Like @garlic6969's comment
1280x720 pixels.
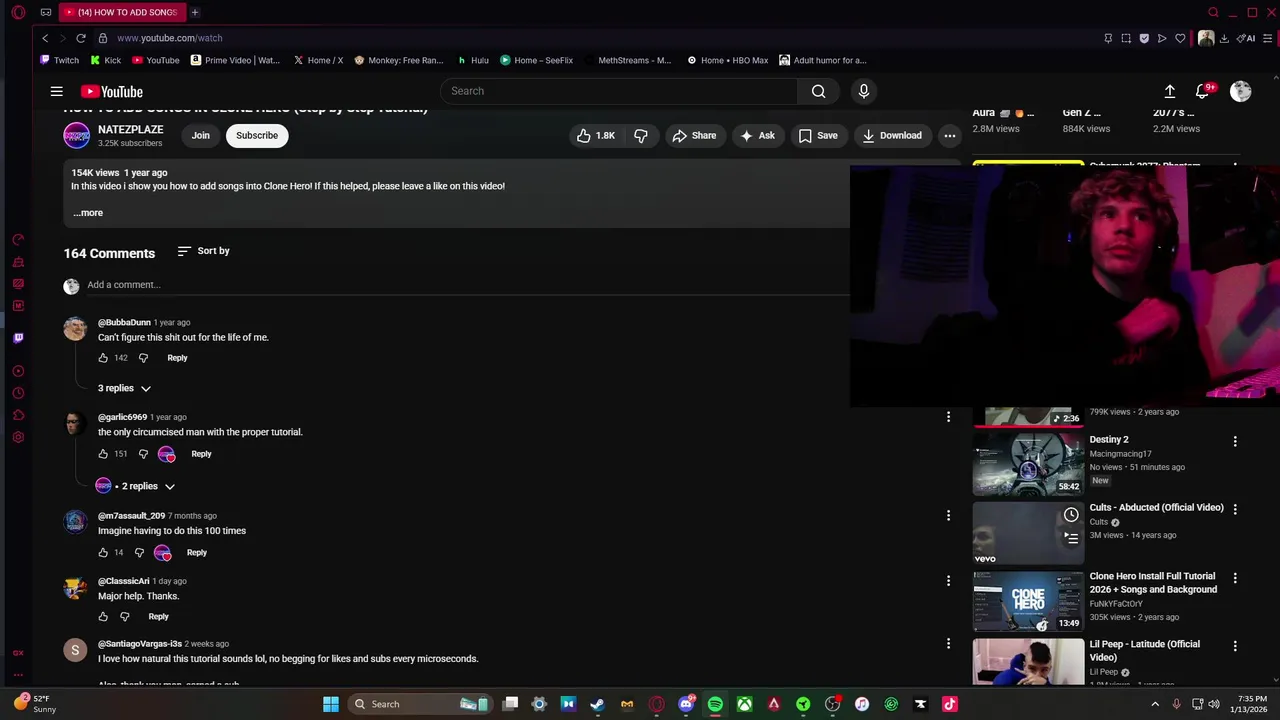(103, 454)
